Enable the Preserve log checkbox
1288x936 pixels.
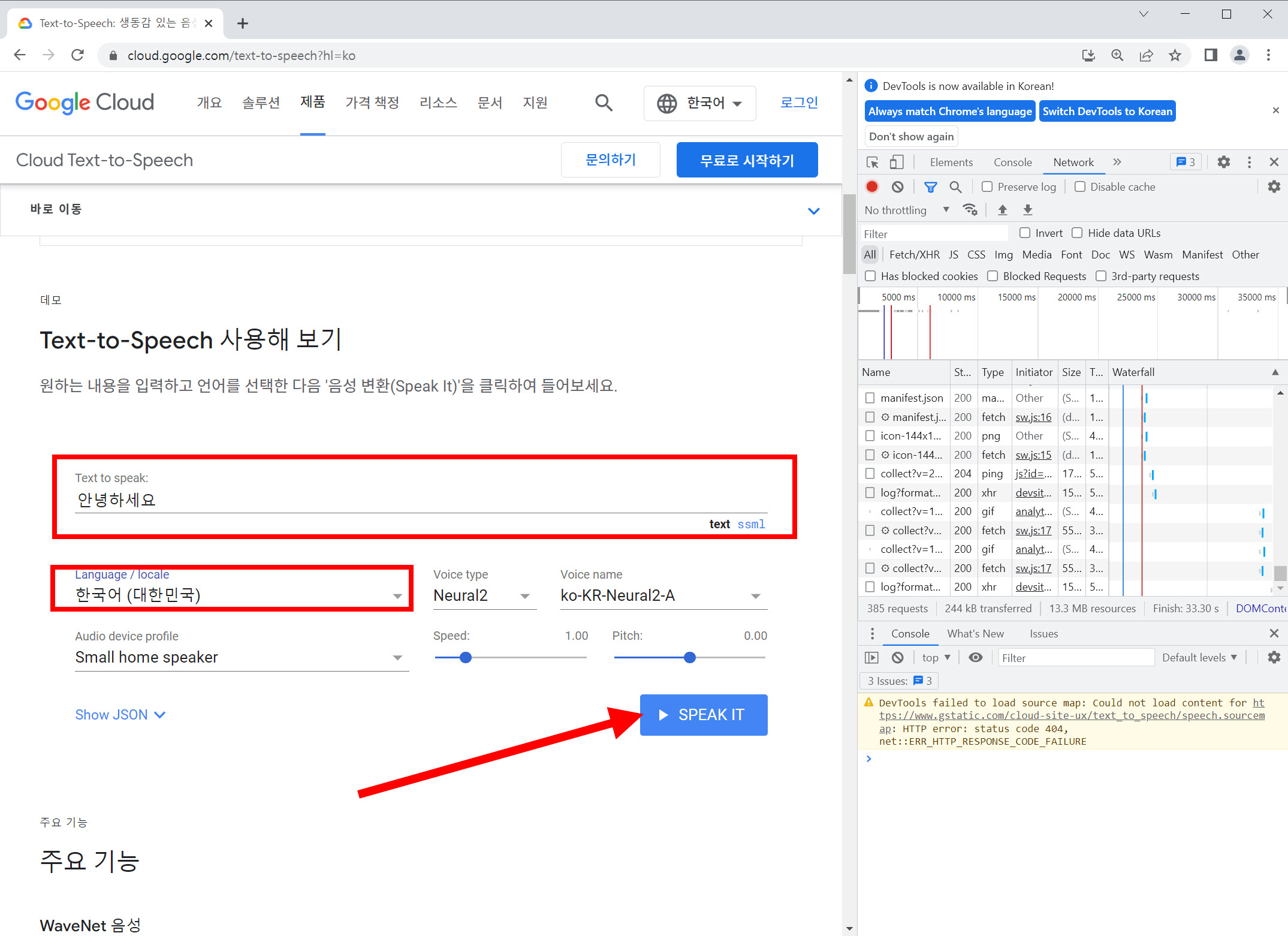pos(987,186)
